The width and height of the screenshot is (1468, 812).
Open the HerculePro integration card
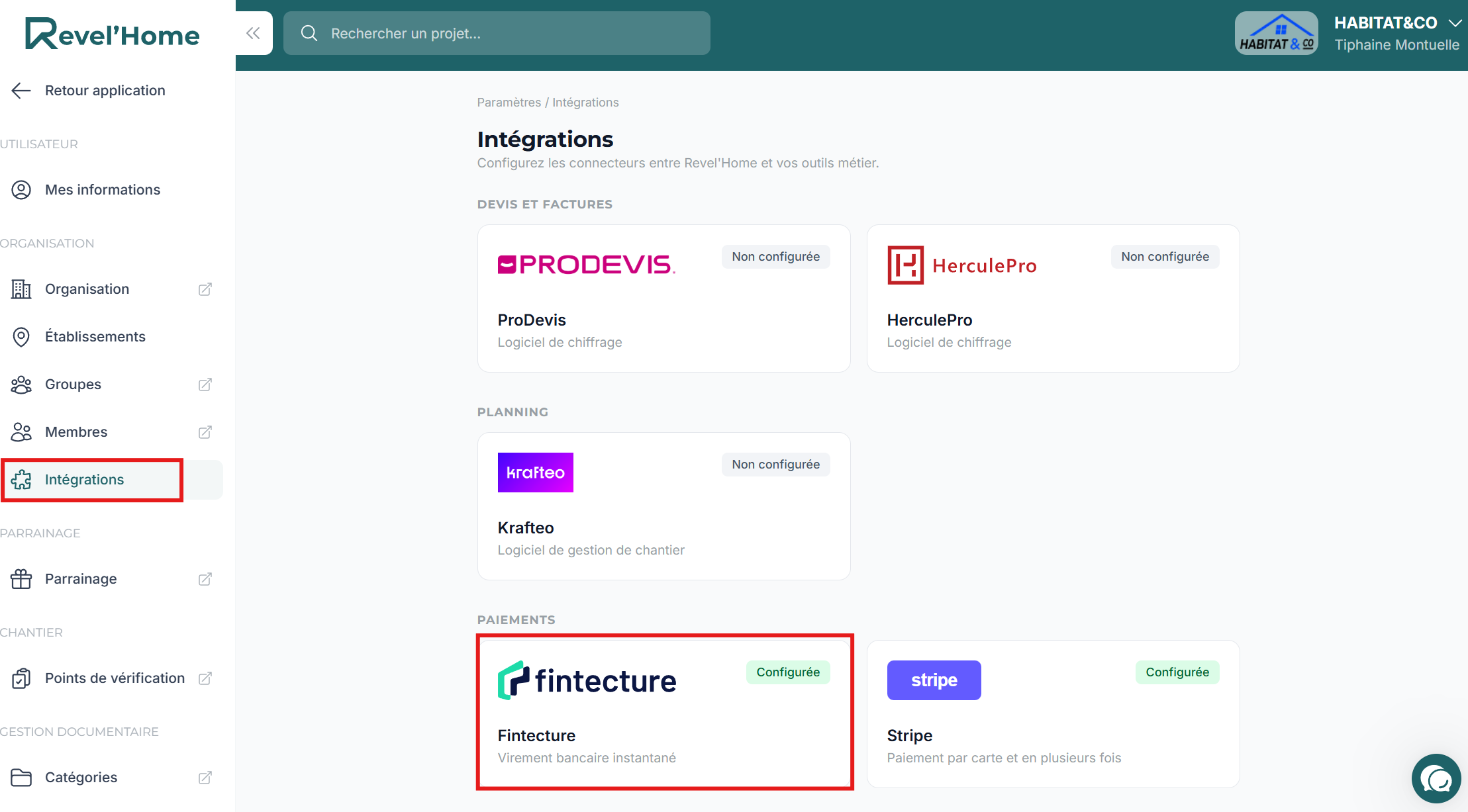tap(1053, 298)
